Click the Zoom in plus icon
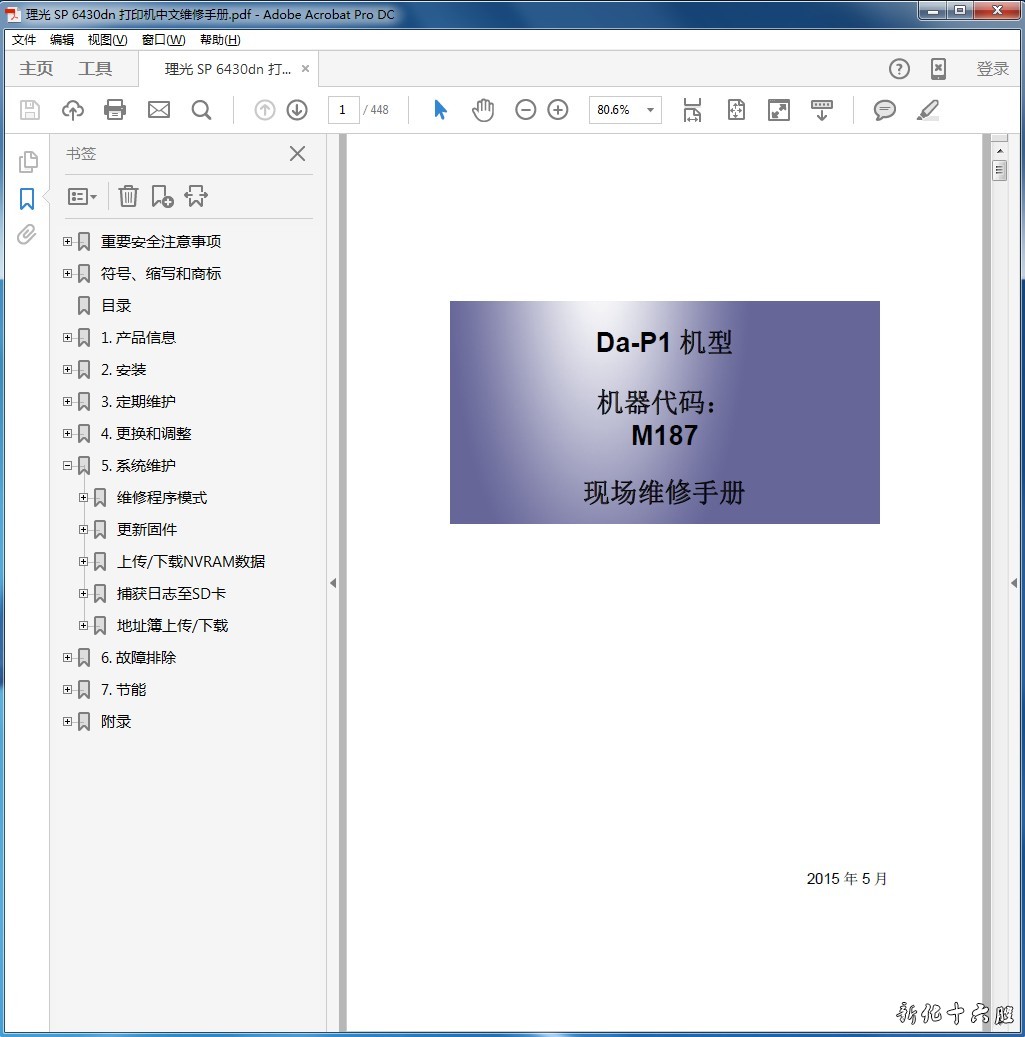 pyautogui.click(x=558, y=110)
